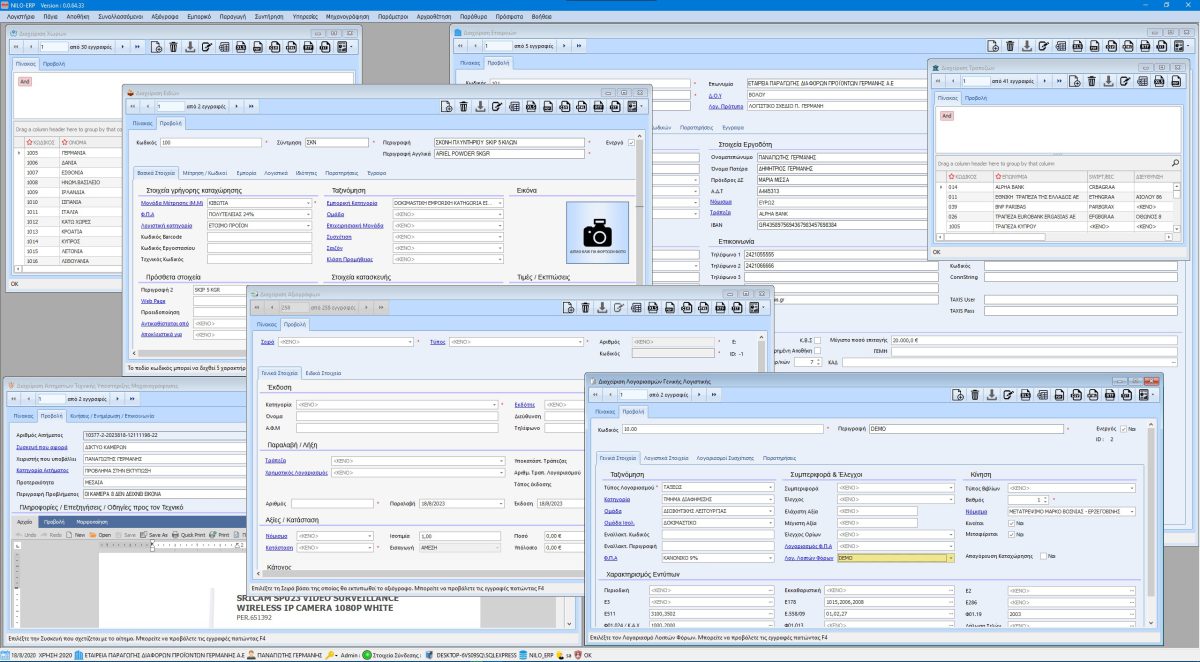
Task: Click the camera image placeholder under Εικόνα
Action: tap(597, 235)
